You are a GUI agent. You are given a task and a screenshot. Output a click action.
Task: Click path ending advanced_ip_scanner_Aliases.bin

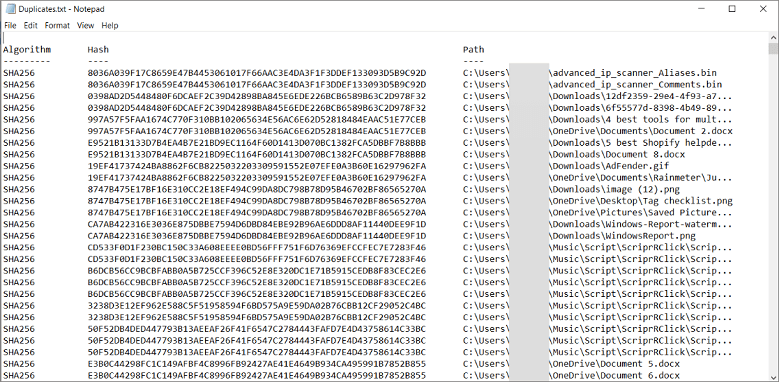click(x=590, y=73)
